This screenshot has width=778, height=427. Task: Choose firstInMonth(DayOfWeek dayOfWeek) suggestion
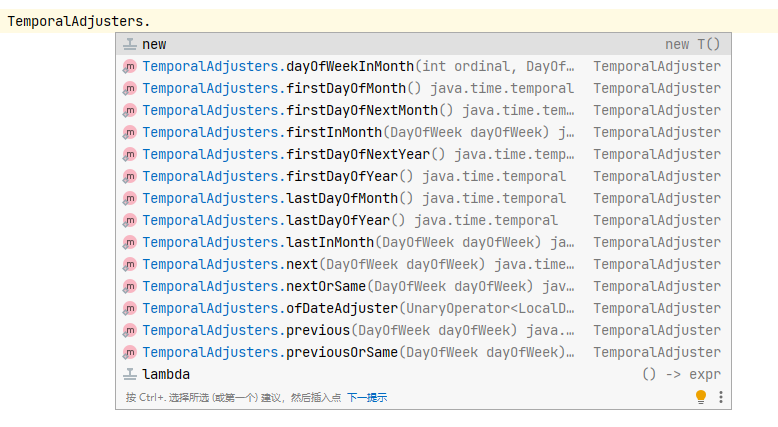(x=423, y=132)
